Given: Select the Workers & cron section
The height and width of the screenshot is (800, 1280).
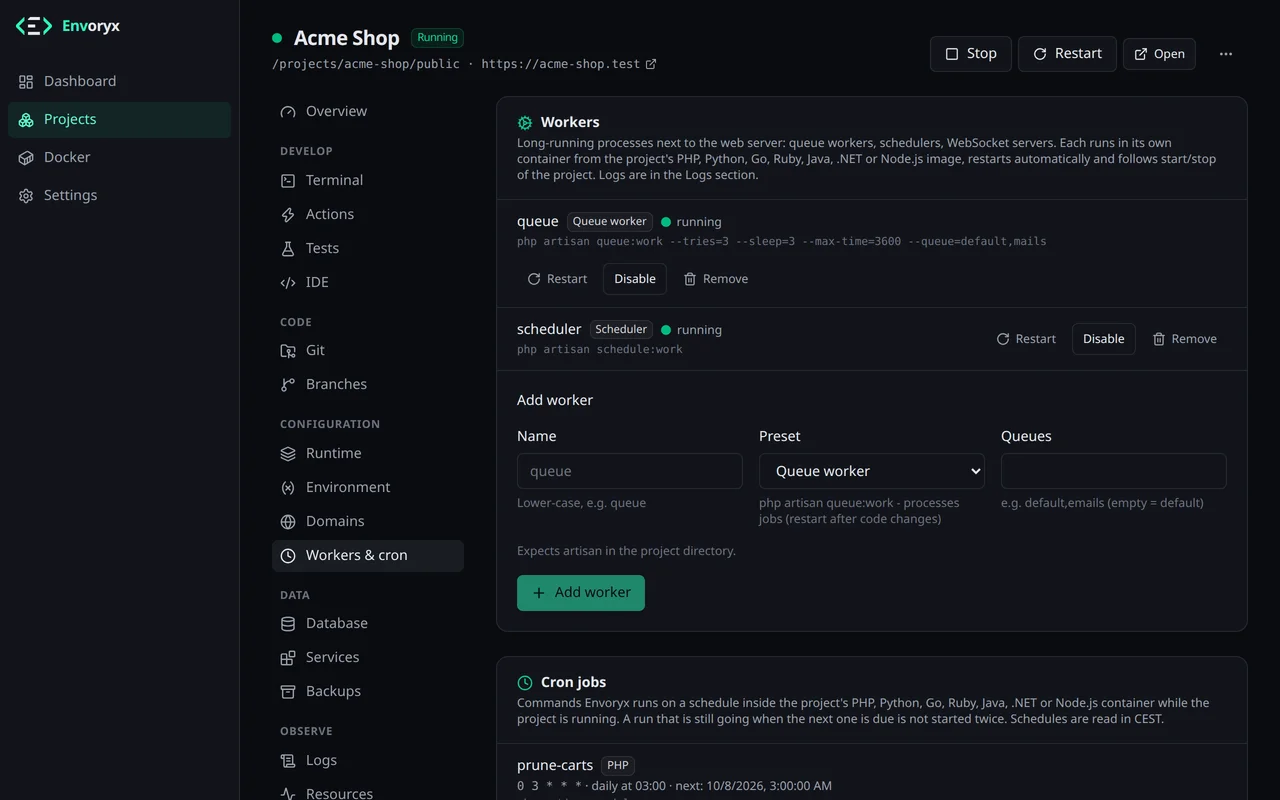Looking at the screenshot, I should (x=368, y=555).
